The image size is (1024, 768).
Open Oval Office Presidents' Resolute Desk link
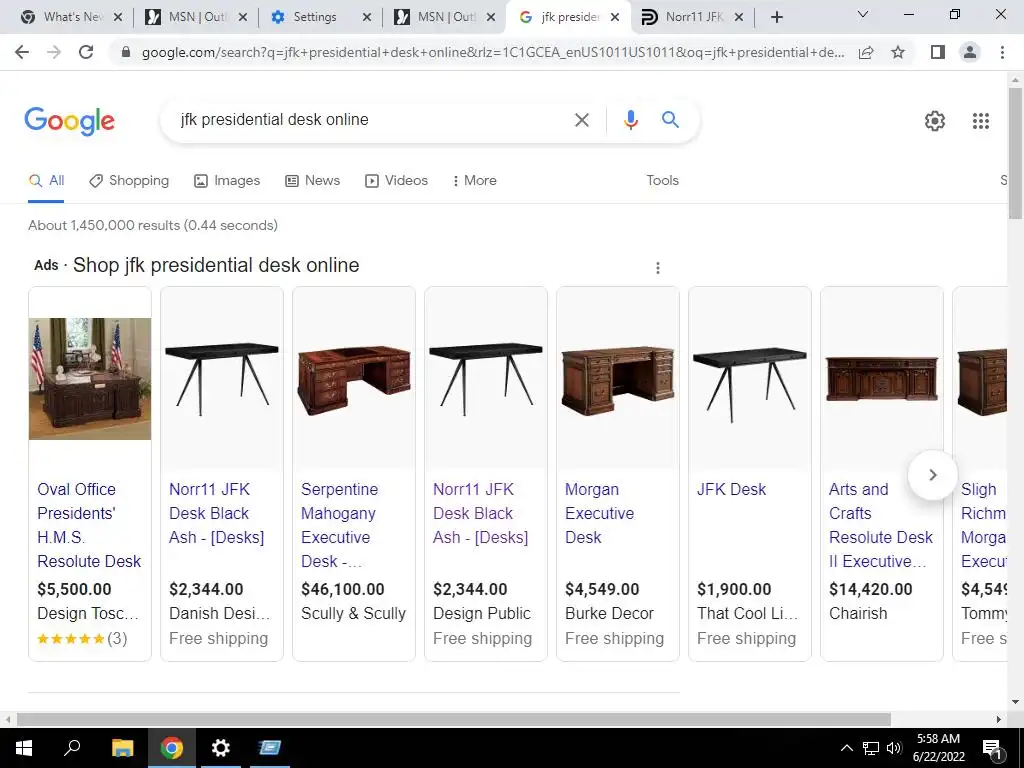89,525
